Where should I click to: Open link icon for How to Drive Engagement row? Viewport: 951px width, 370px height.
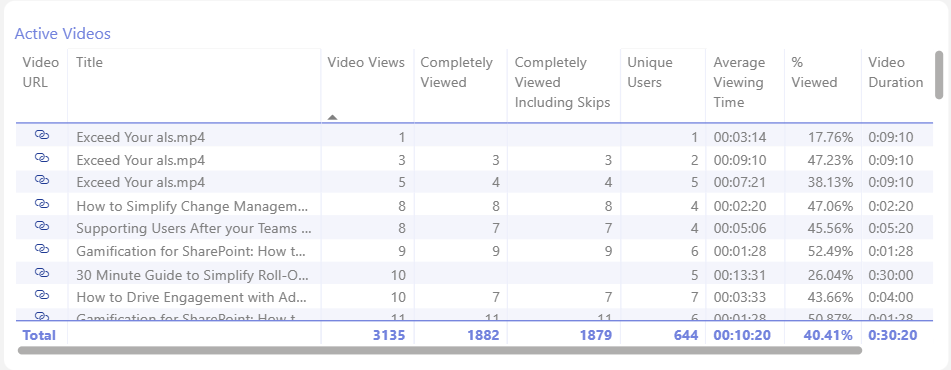click(x=41, y=295)
